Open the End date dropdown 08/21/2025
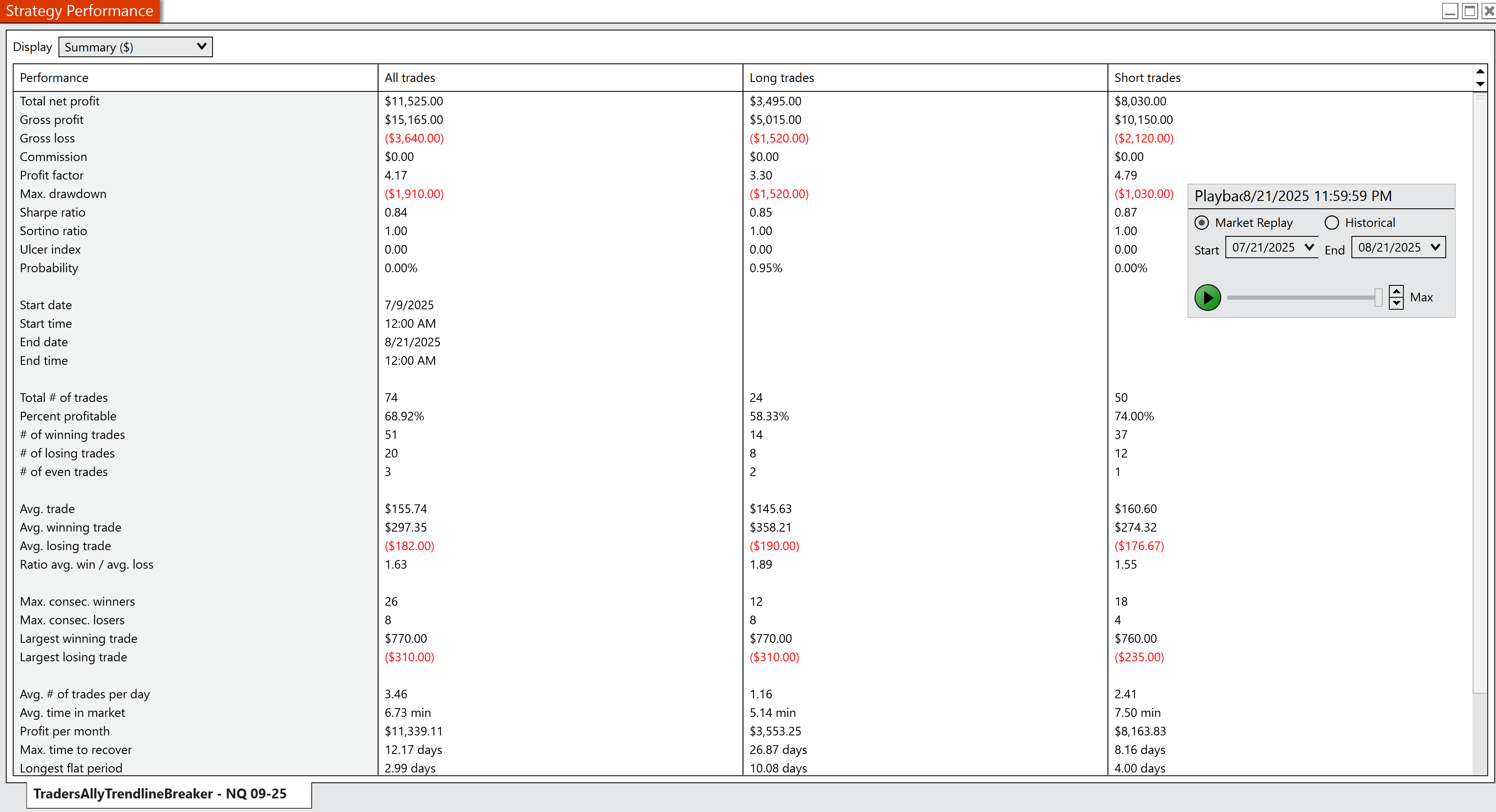1496x812 pixels. coord(1398,247)
